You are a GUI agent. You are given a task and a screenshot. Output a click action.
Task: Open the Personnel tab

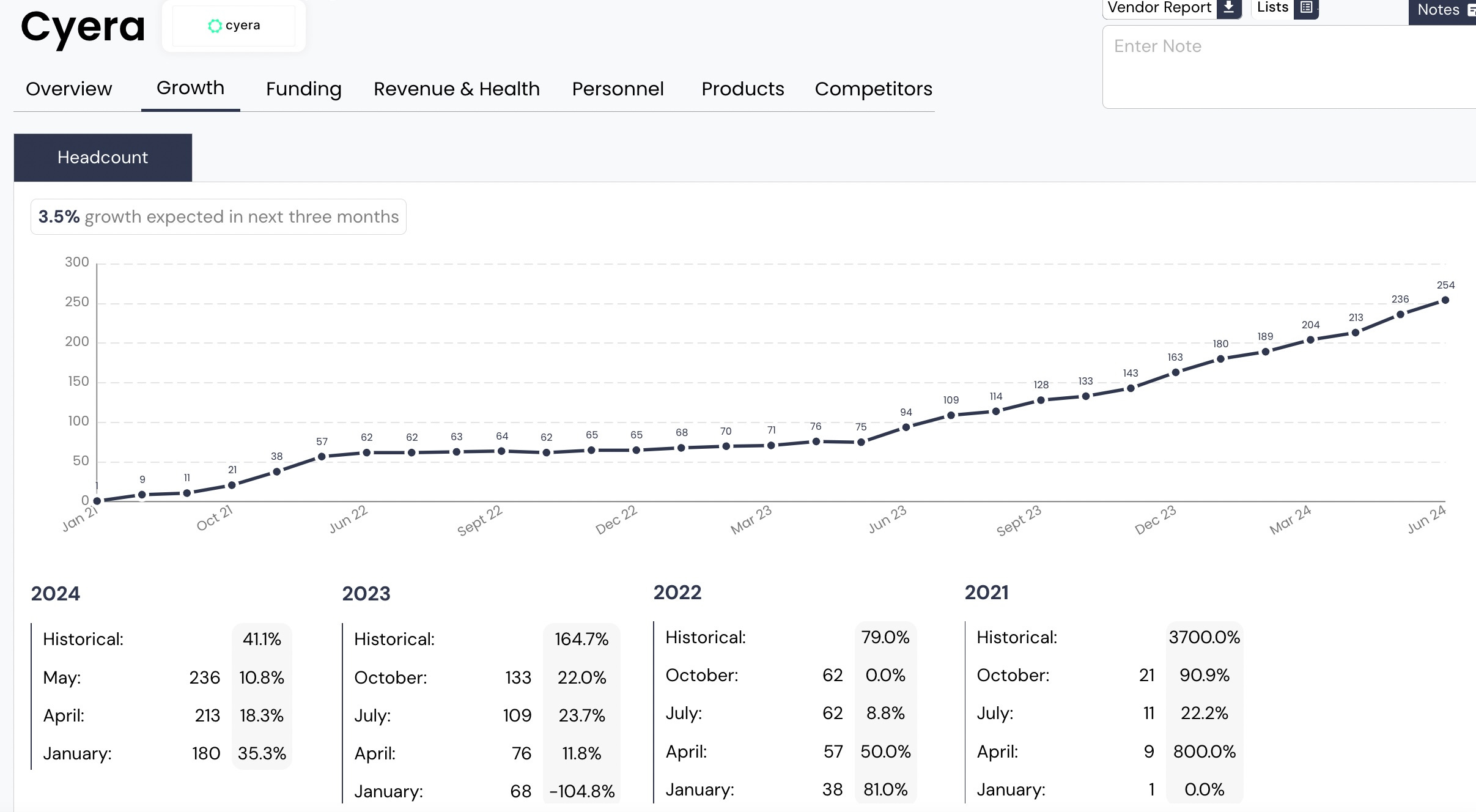click(x=618, y=89)
